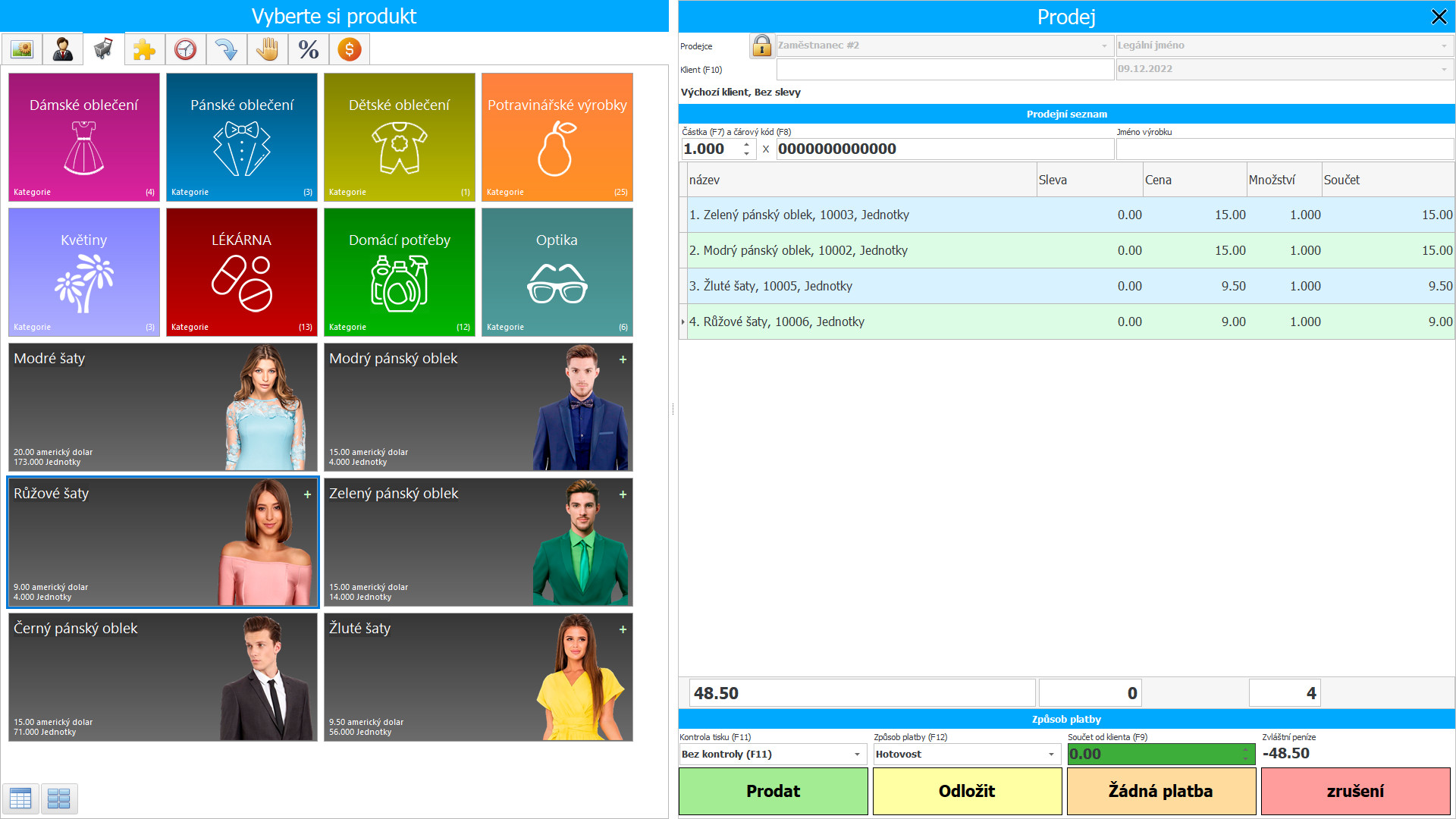Select the employee (person) icon

pos(63,49)
